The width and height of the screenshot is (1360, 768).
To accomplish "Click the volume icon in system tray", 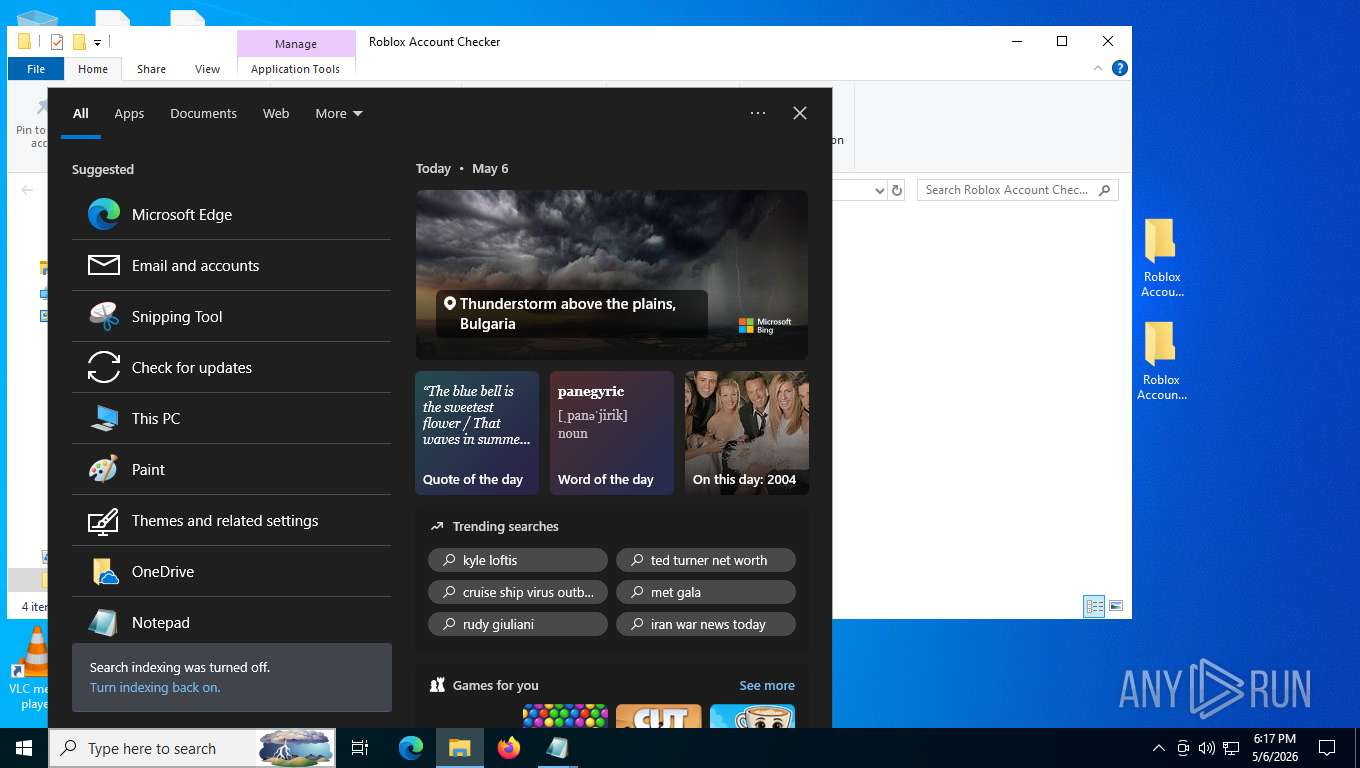I will click(1206, 748).
